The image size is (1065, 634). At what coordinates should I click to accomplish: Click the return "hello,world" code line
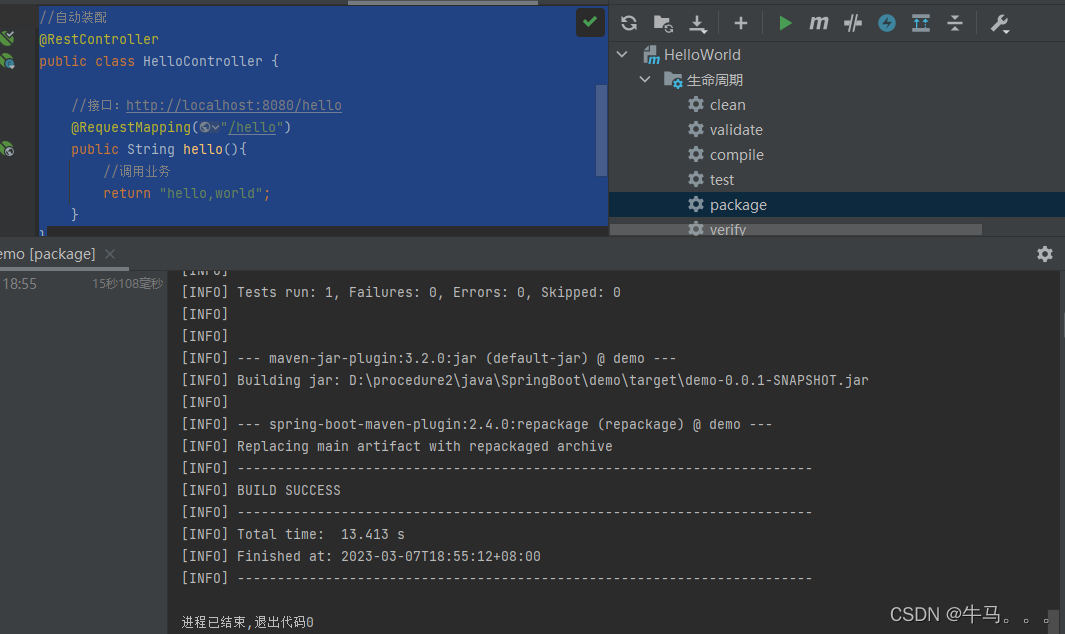tap(187, 194)
